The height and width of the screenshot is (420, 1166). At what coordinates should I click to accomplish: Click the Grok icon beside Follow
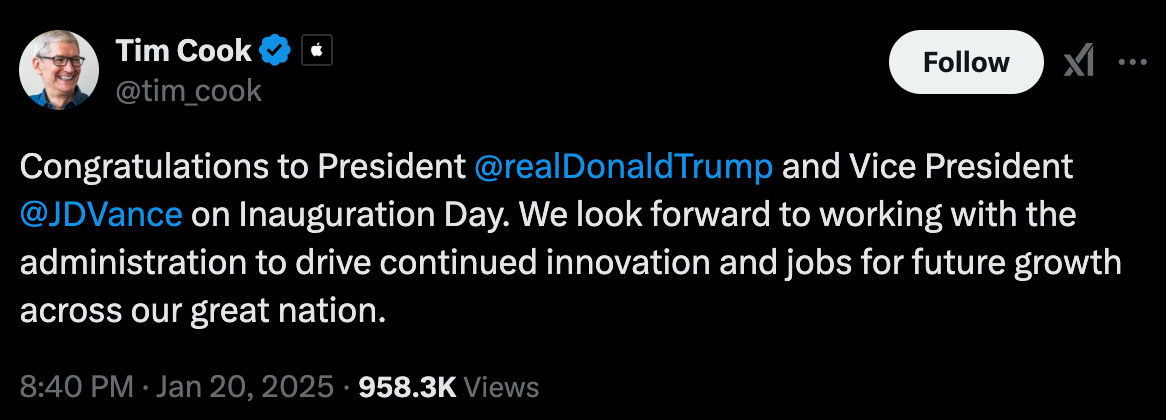[1078, 63]
